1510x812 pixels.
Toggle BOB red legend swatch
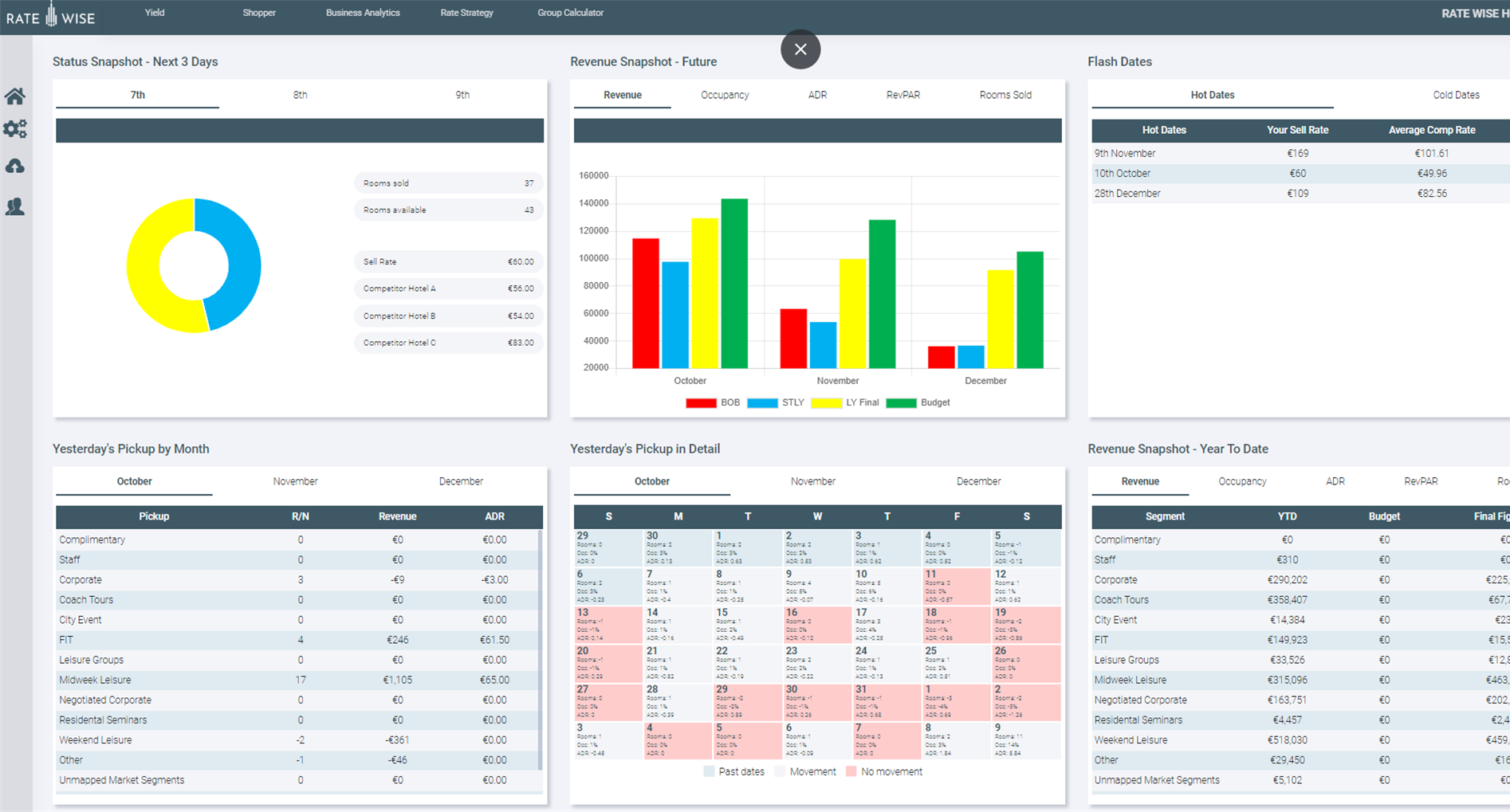click(701, 403)
